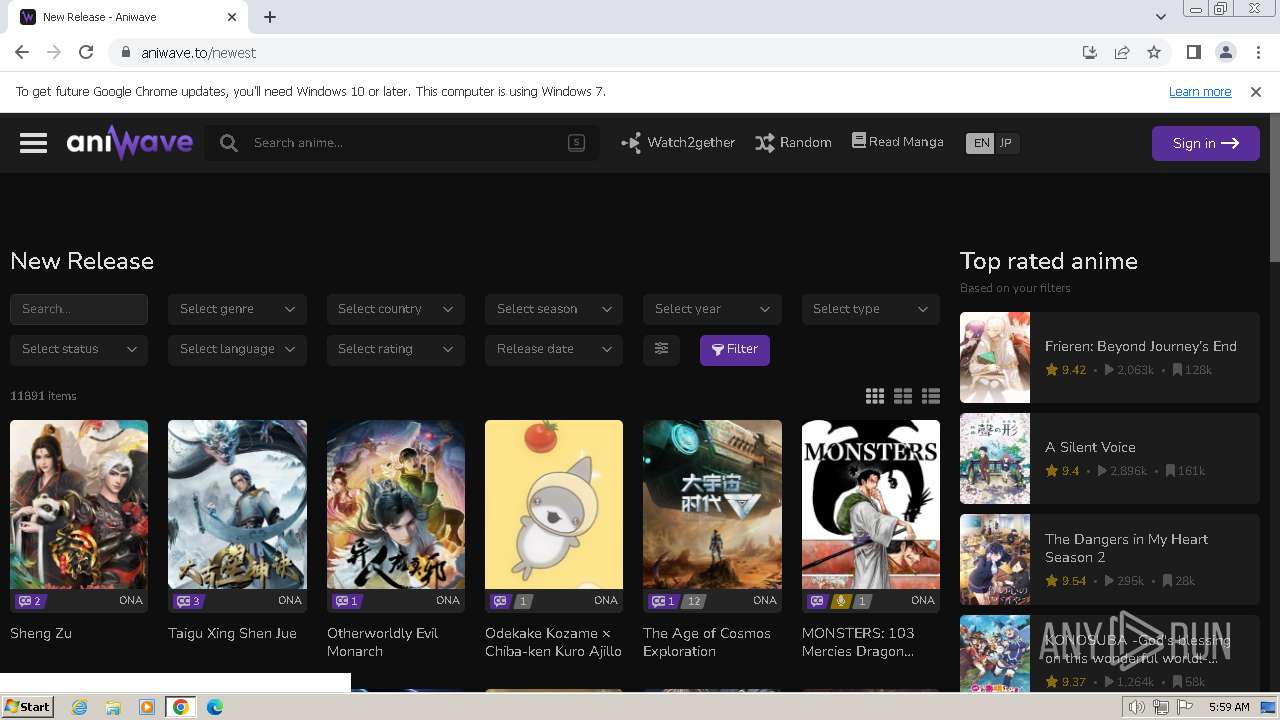Expand the Select rating dropdown

click(395, 349)
